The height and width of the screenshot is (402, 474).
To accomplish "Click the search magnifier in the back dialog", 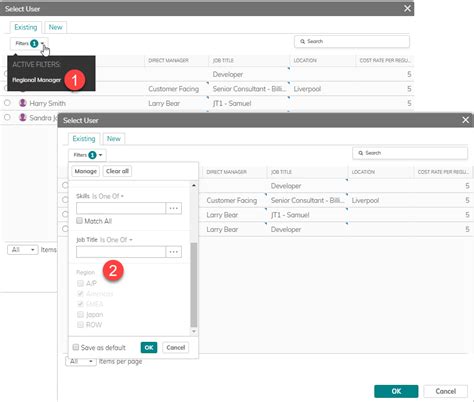I will (303, 41).
